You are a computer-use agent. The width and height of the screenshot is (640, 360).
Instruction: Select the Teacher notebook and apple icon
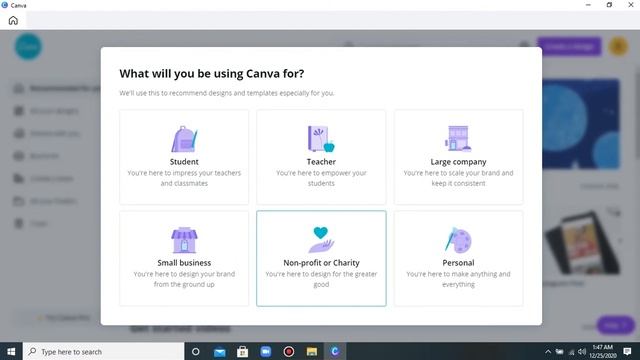pyautogui.click(x=321, y=139)
